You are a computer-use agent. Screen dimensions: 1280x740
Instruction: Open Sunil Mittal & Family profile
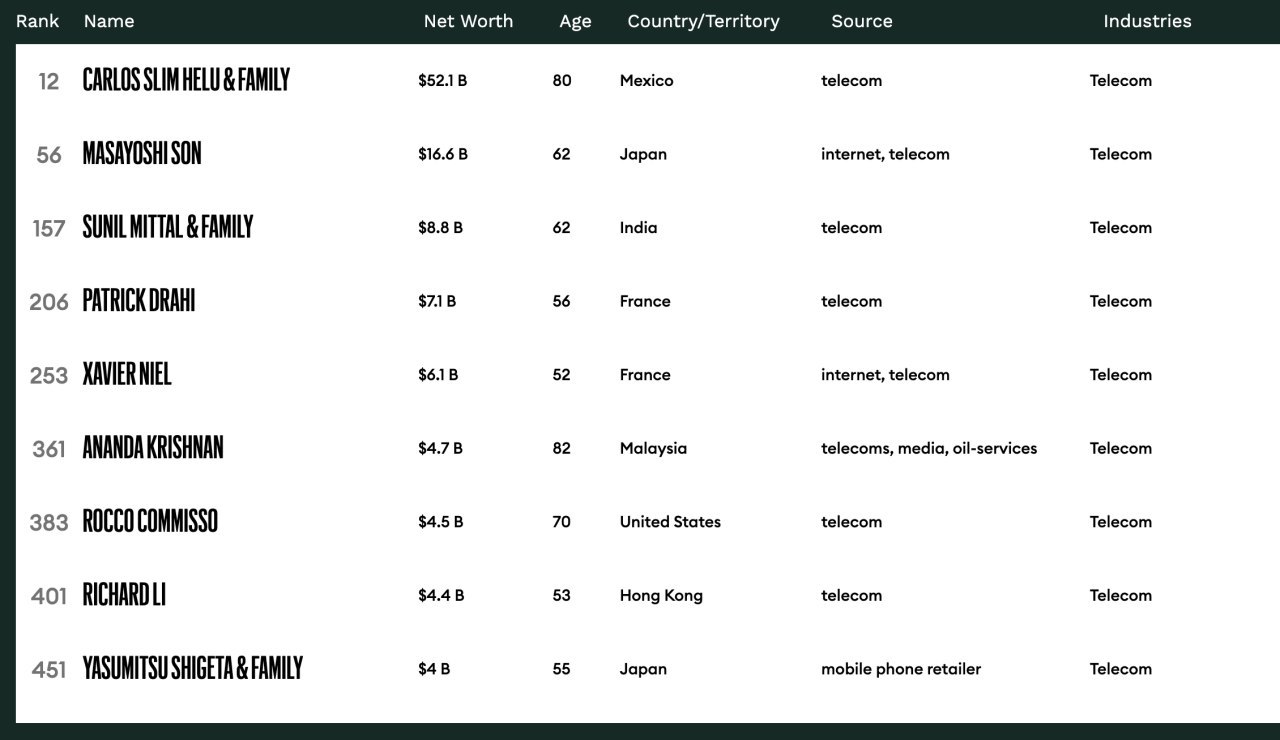click(x=168, y=227)
